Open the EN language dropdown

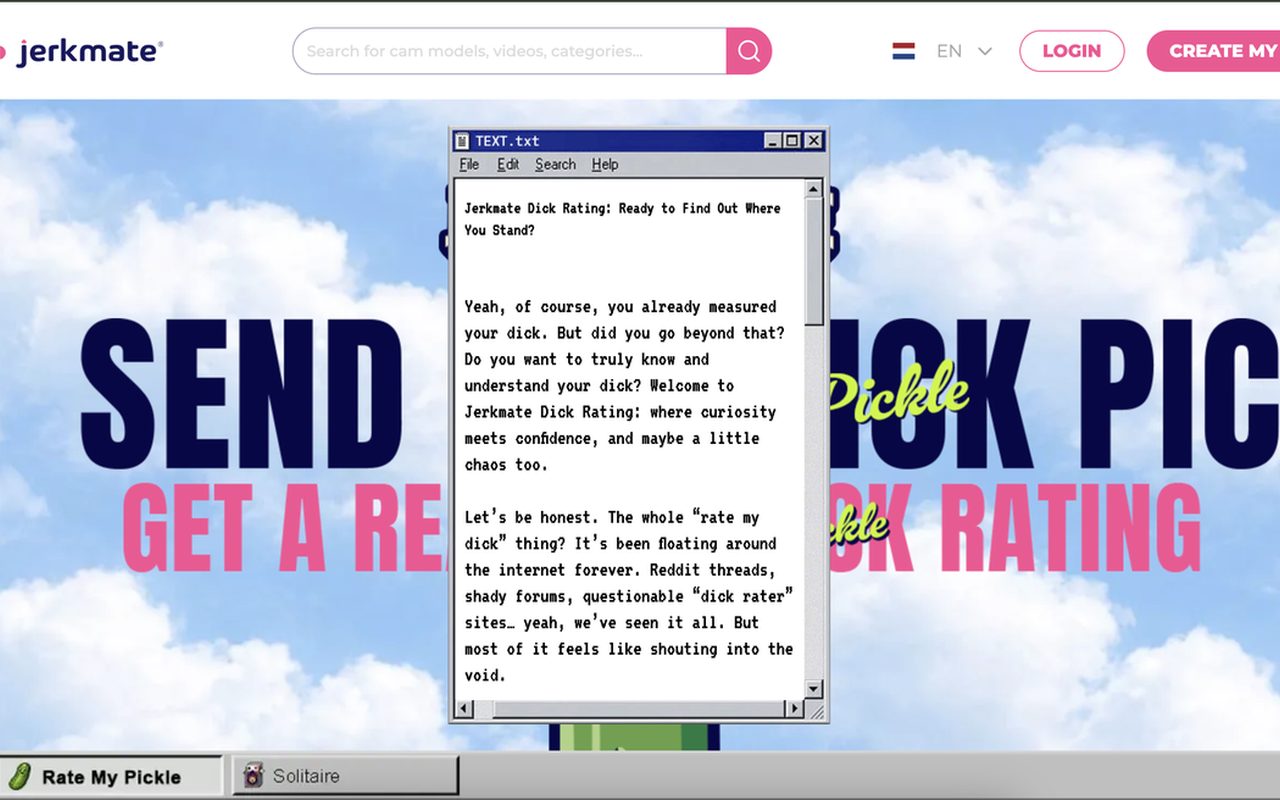[964, 51]
